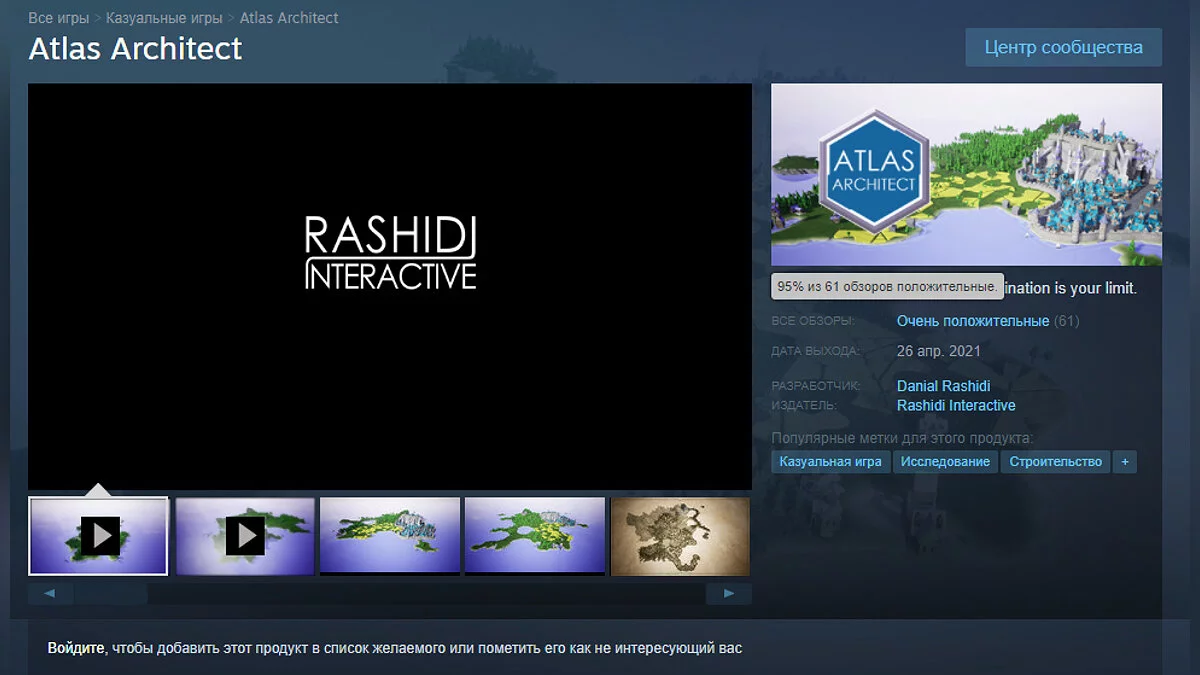Play the first video trailer thumbnail

pos(98,536)
